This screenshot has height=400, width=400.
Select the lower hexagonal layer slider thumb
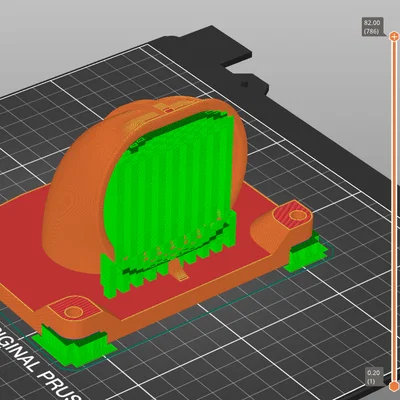pyautogui.click(x=394, y=387)
